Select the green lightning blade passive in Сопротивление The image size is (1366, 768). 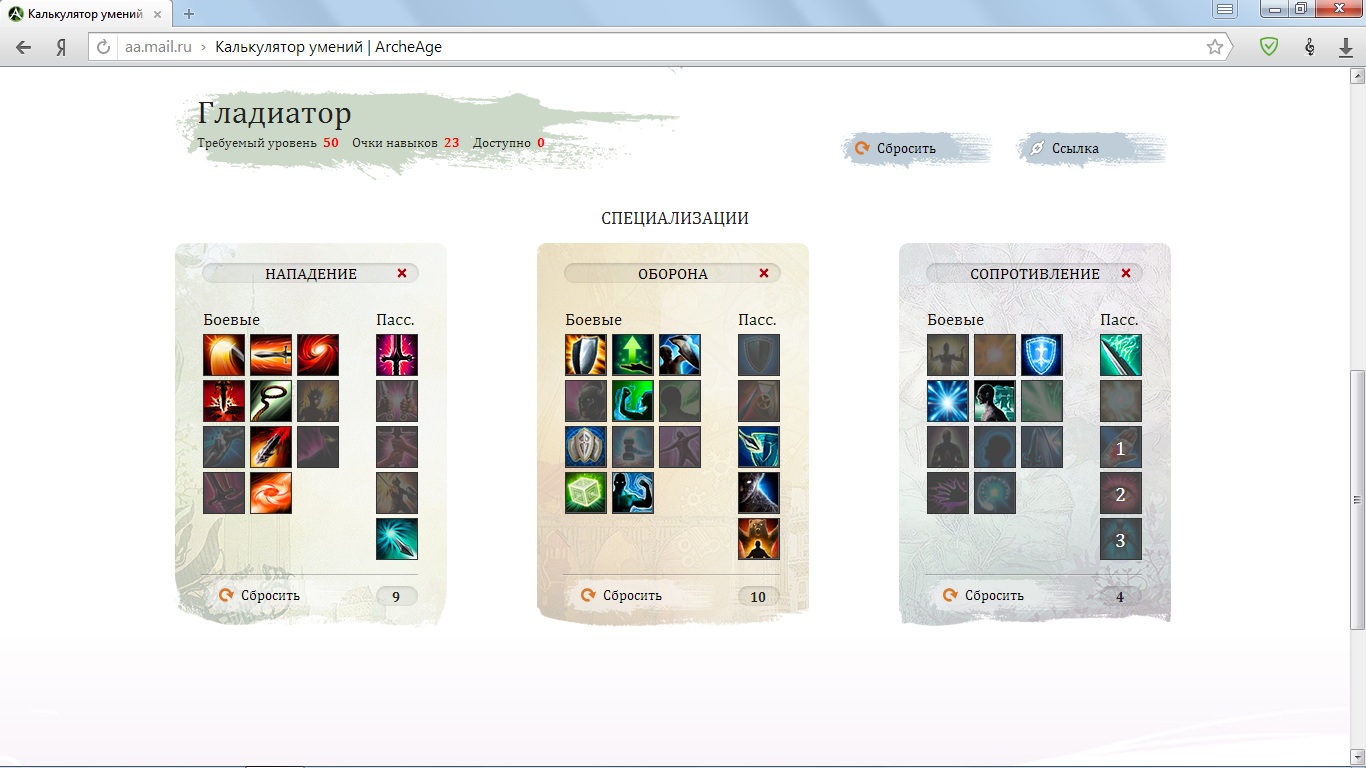pos(1121,355)
